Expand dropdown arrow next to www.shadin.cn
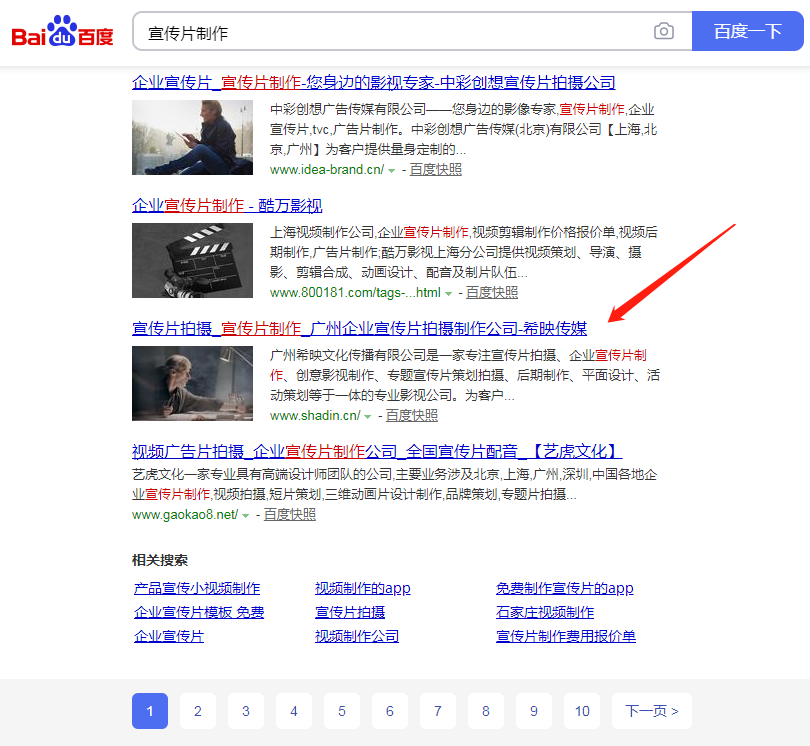The height and width of the screenshot is (746, 810). 367,416
